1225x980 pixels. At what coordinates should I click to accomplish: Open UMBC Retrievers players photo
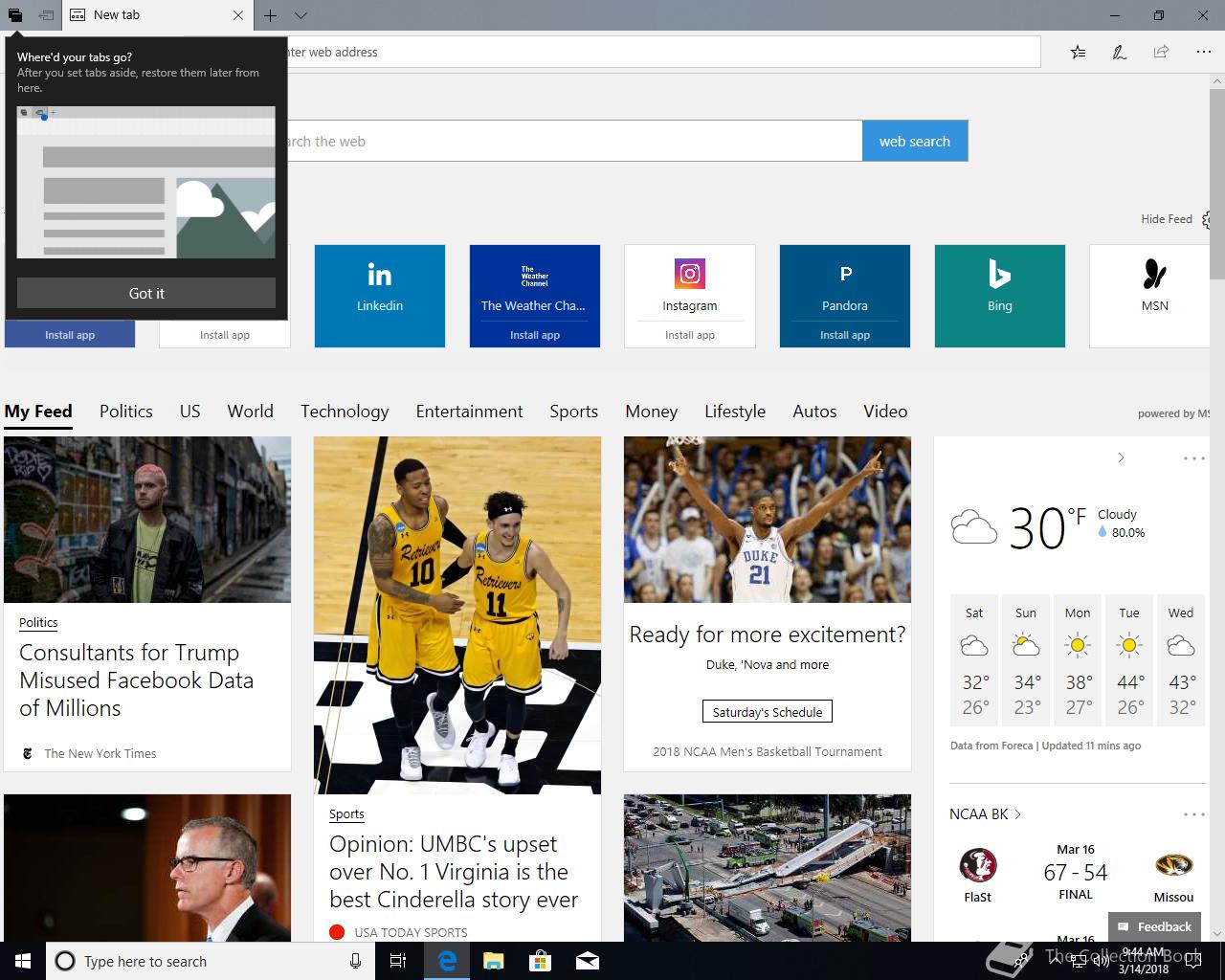(457, 615)
